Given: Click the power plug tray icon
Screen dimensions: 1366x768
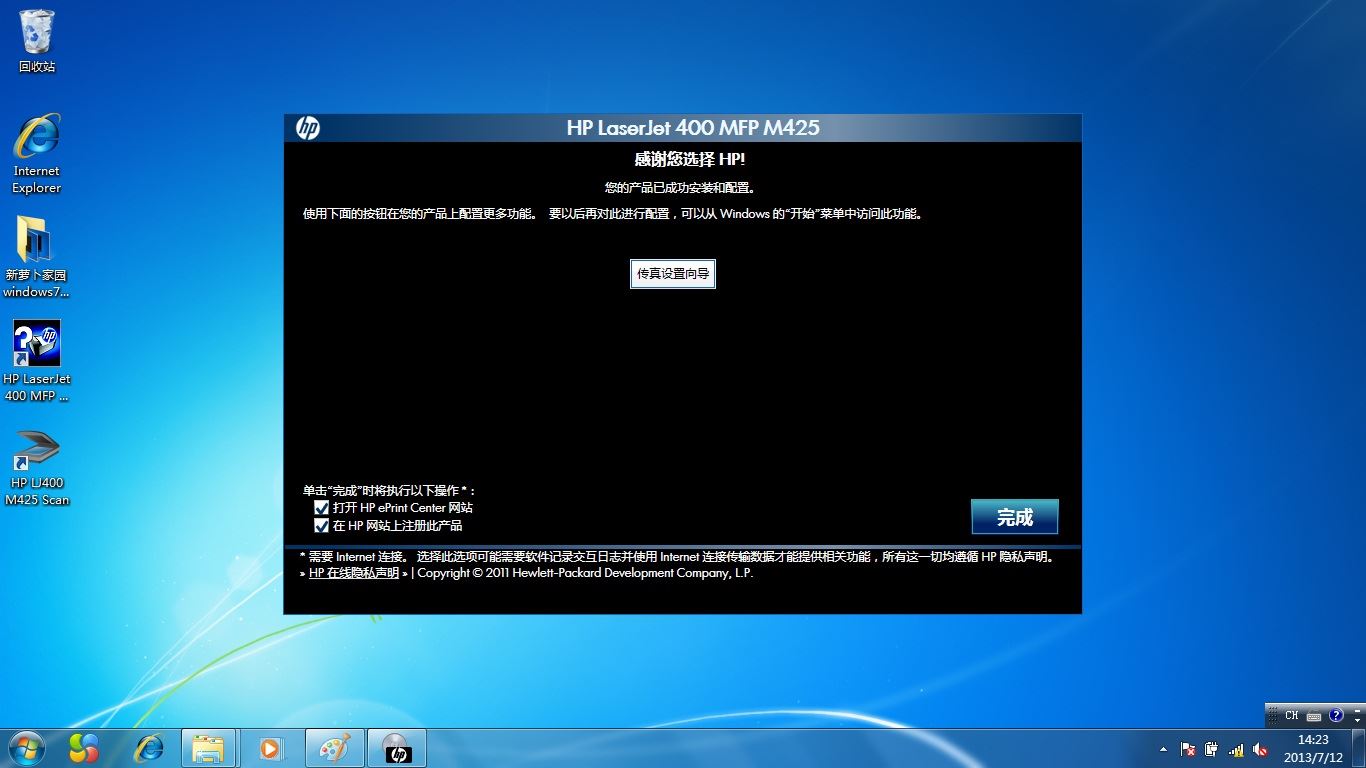Looking at the screenshot, I should (x=1211, y=749).
